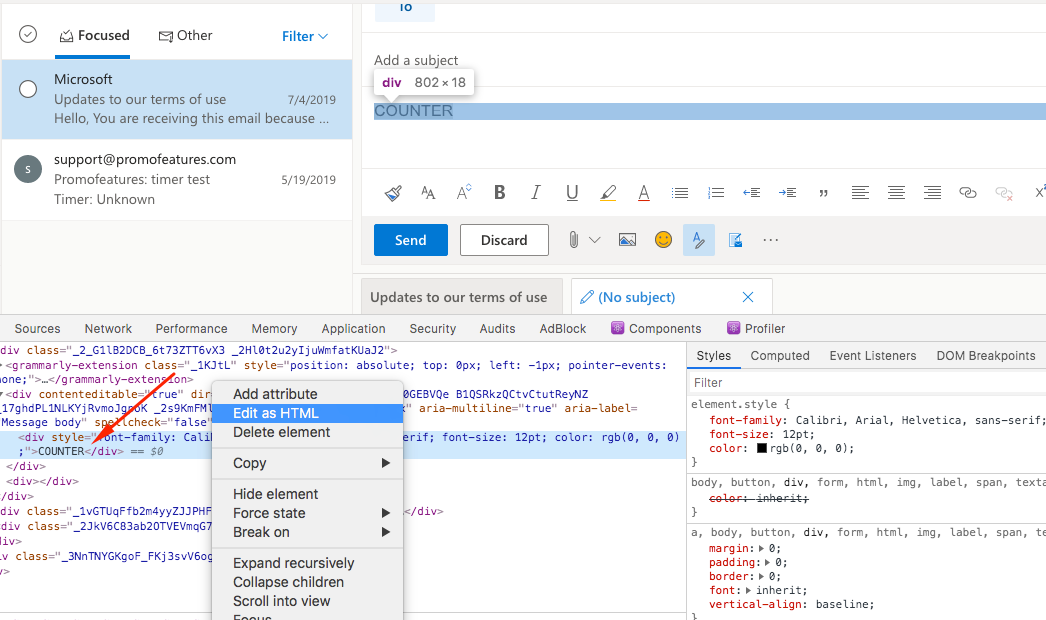
Task: Click the remove link icon
Action: [1004, 194]
